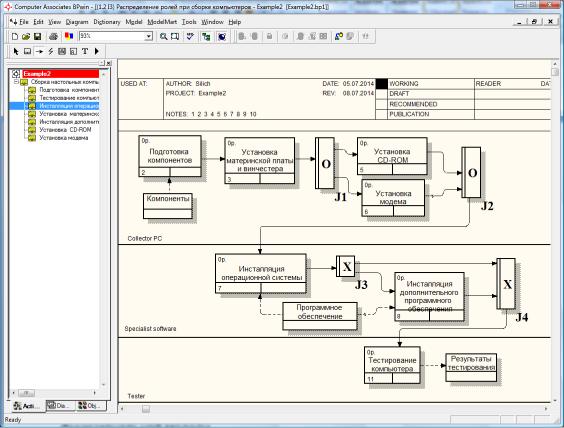The height and width of the screenshot is (428, 564).
Task: Switch to the Objects explorer tab
Action: coord(91,406)
